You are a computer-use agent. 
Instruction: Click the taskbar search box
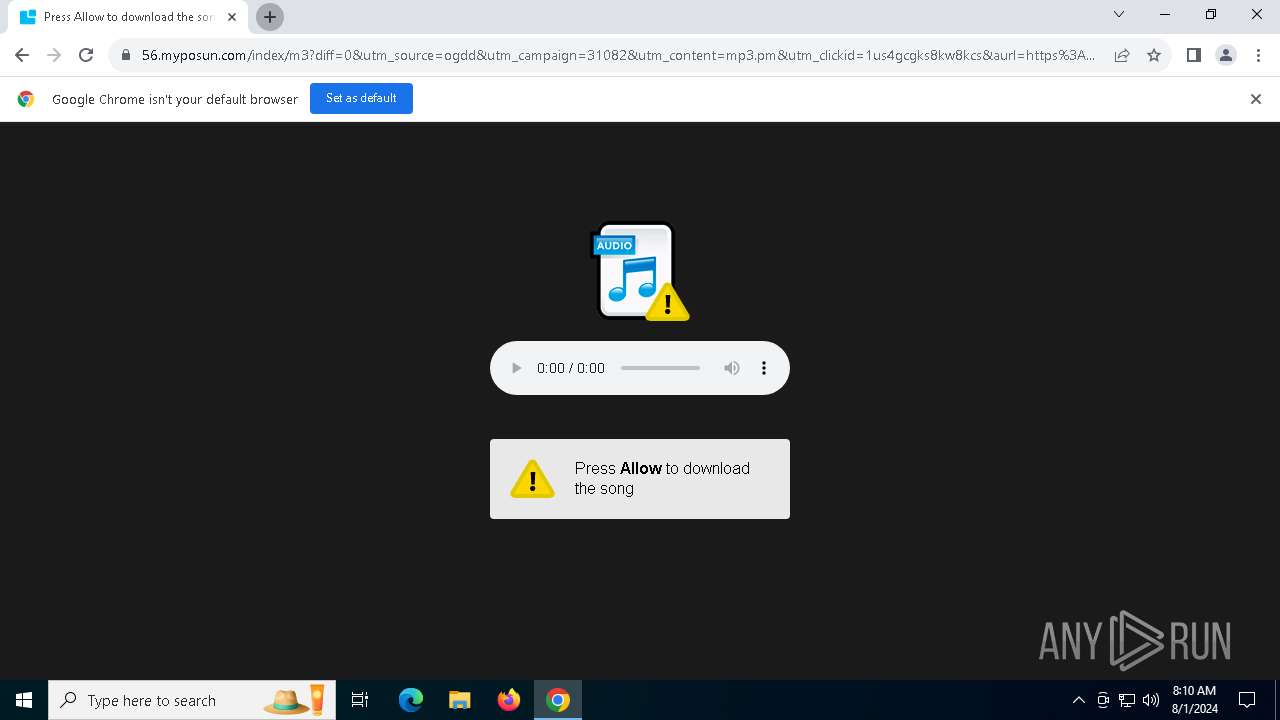pos(192,700)
